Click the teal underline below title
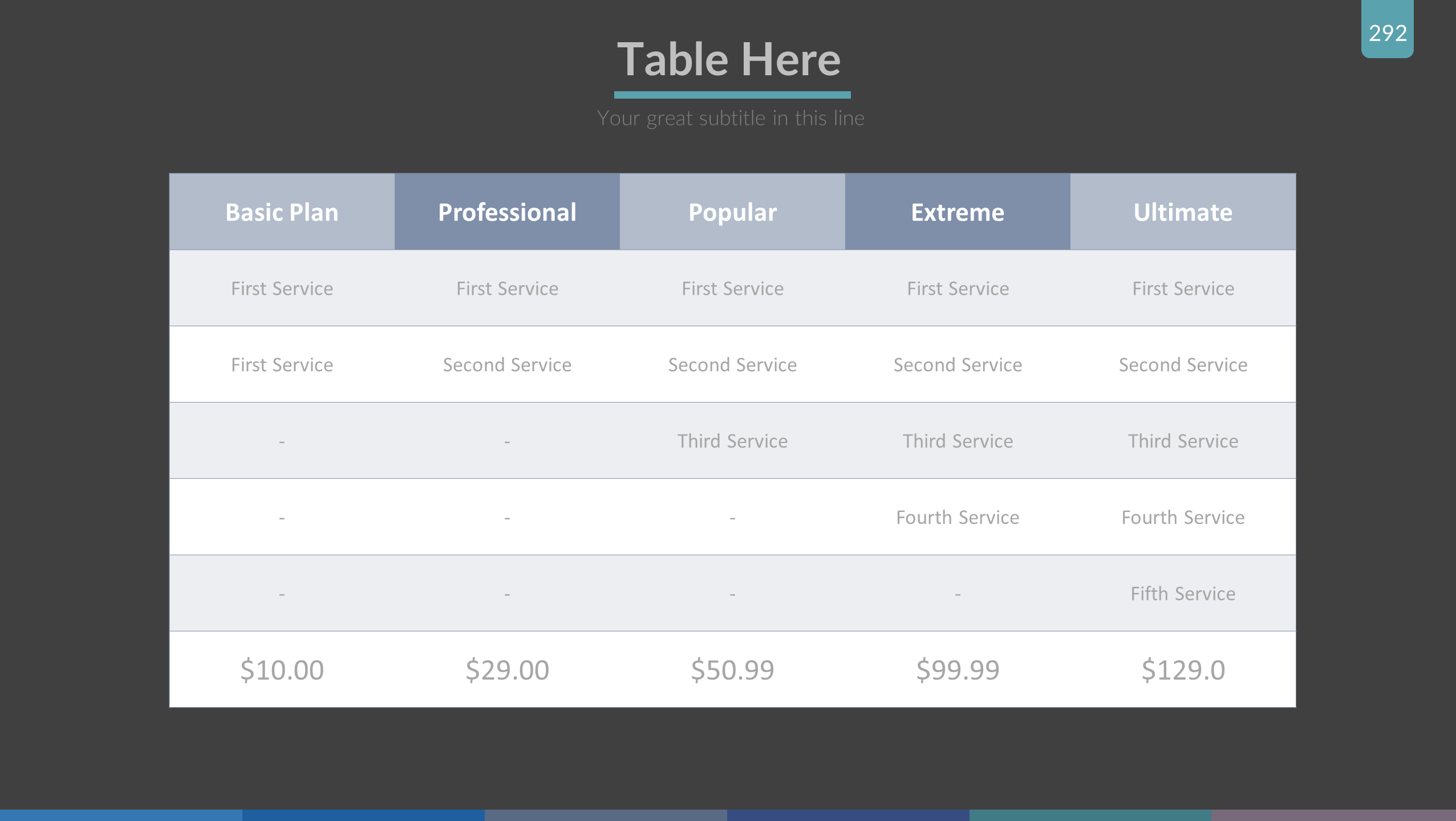This screenshot has width=1456, height=821. (x=732, y=95)
